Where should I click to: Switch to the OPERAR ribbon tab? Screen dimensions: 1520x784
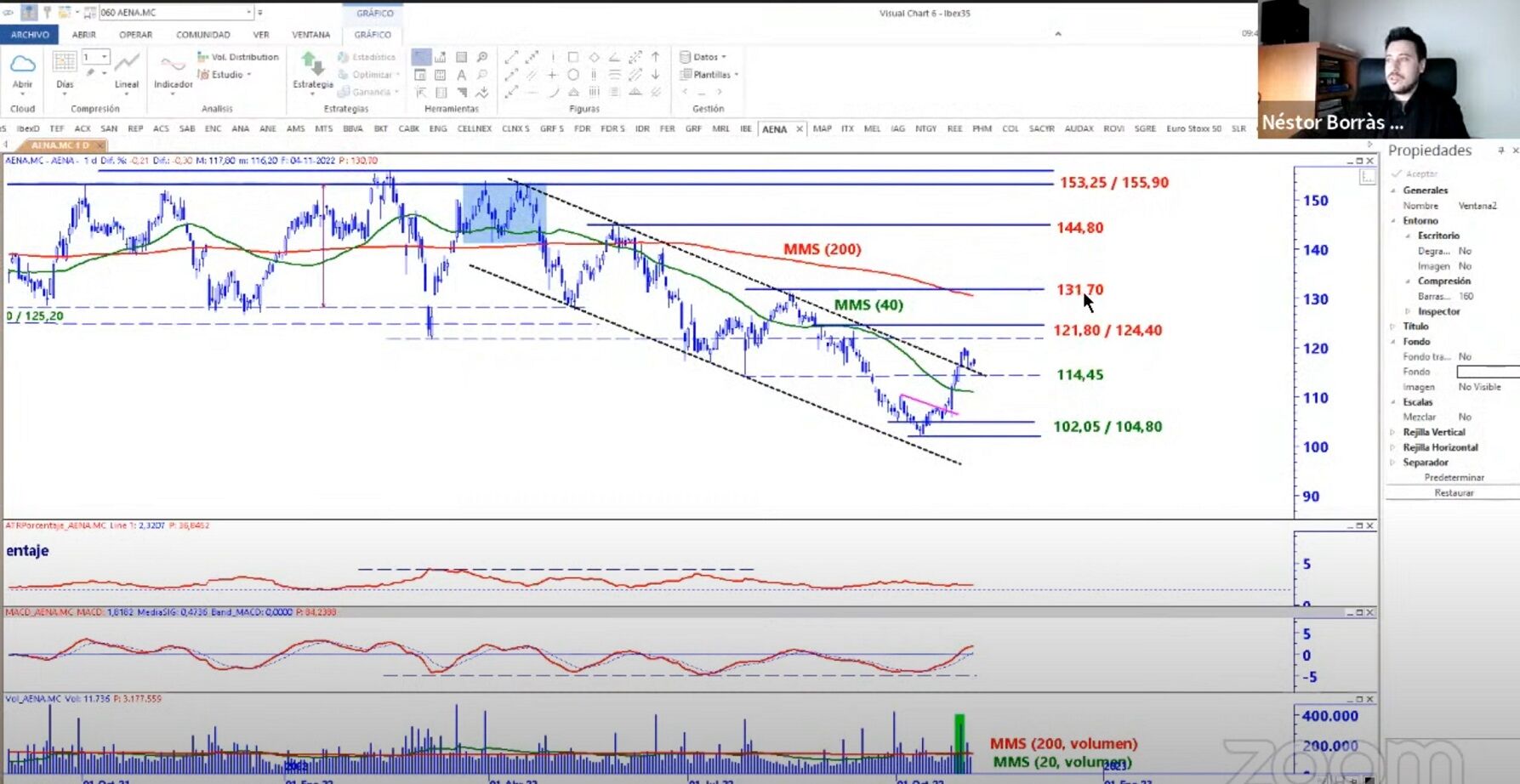pos(136,35)
